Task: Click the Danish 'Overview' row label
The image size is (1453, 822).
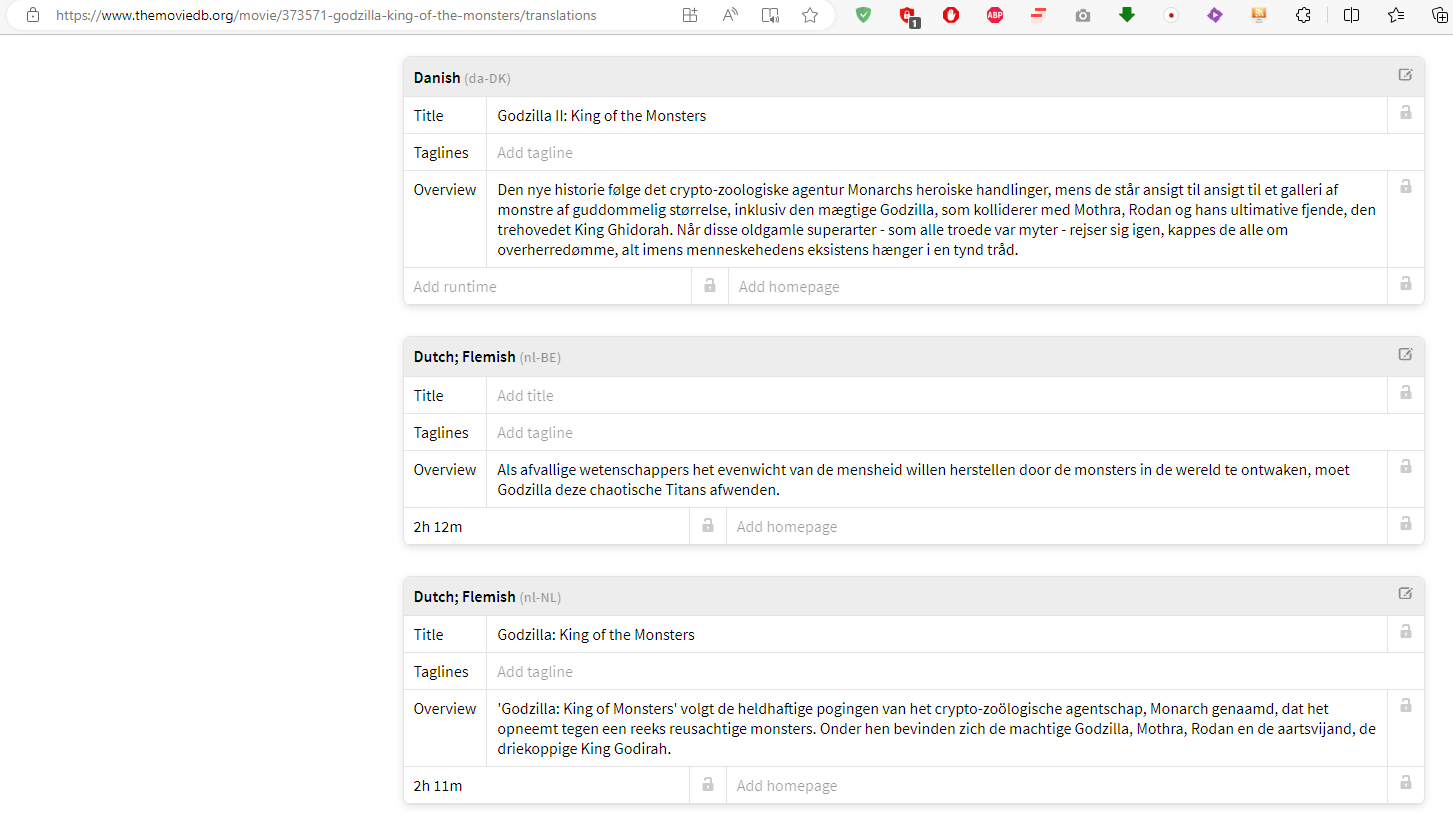Action: click(x=445, y=190)
